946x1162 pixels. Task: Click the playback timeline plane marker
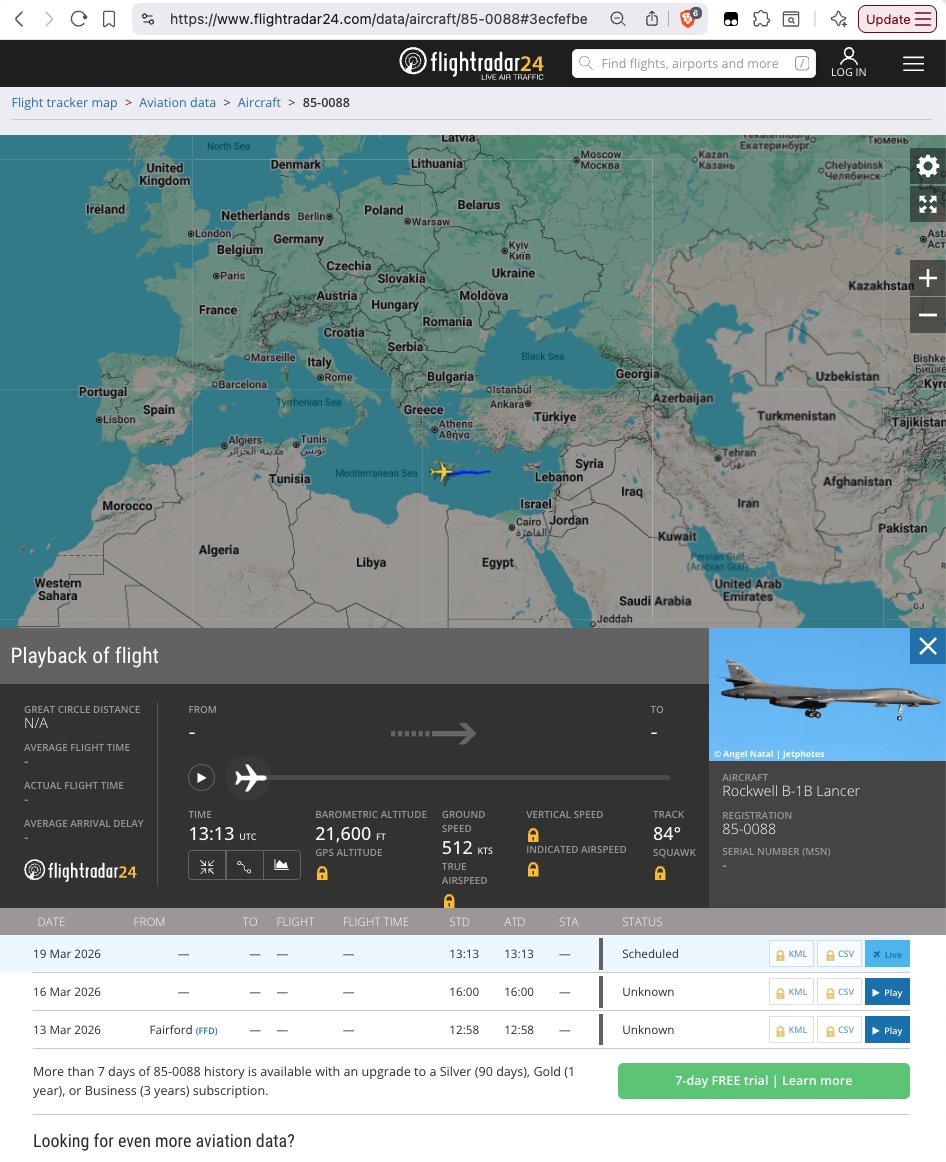(x=250, y=778)
